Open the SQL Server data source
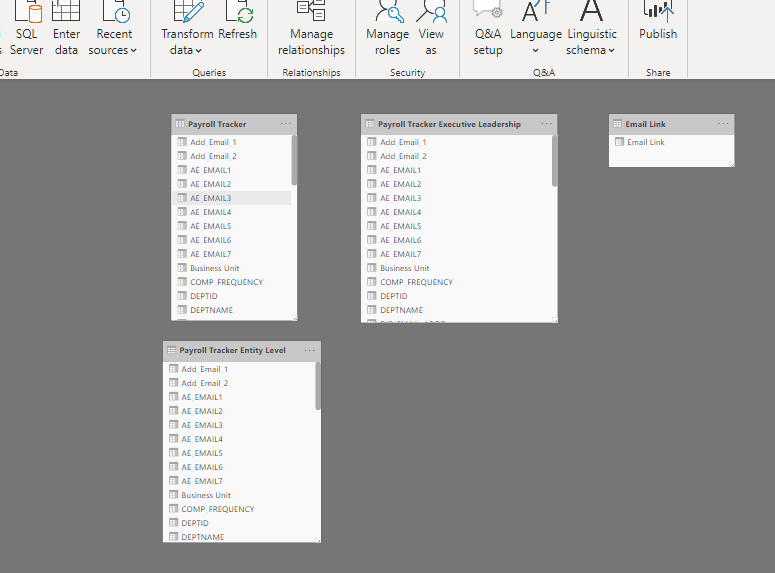This screenshot has height=573, width=775. [27, 30]
